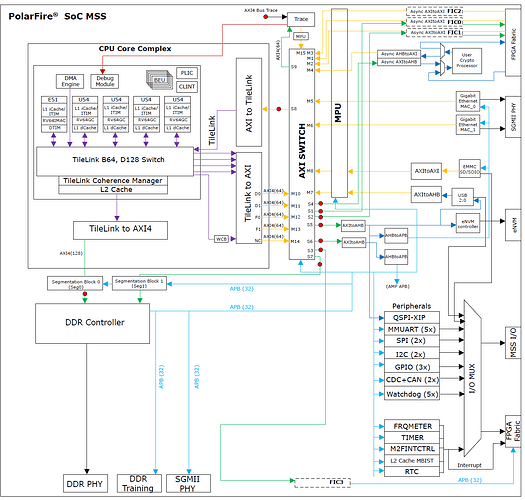Select the Gigabit Ethernet MAC_0 block
Viewport: 525px width, 500px height.
click(467, 101)
